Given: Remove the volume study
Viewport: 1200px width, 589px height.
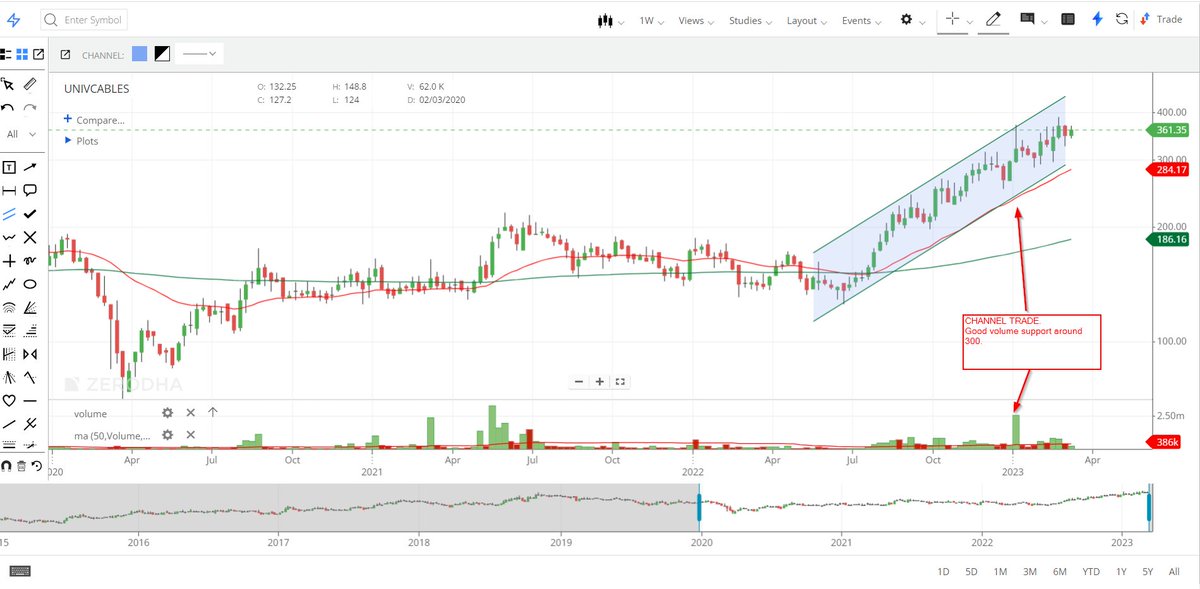Looking at the screenshot, I should 190,412.
